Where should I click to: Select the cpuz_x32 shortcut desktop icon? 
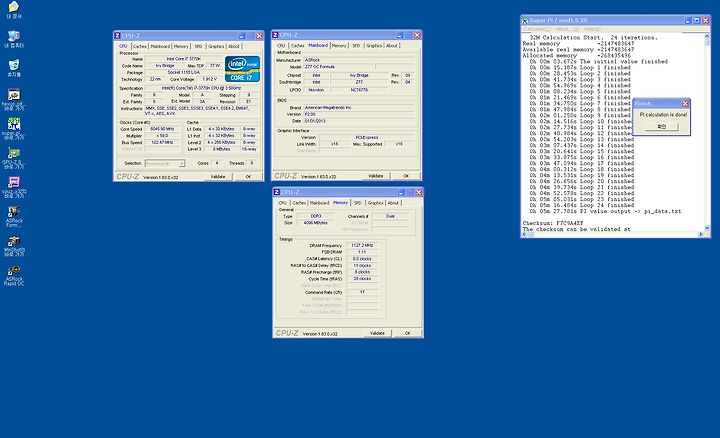(14, 187)
